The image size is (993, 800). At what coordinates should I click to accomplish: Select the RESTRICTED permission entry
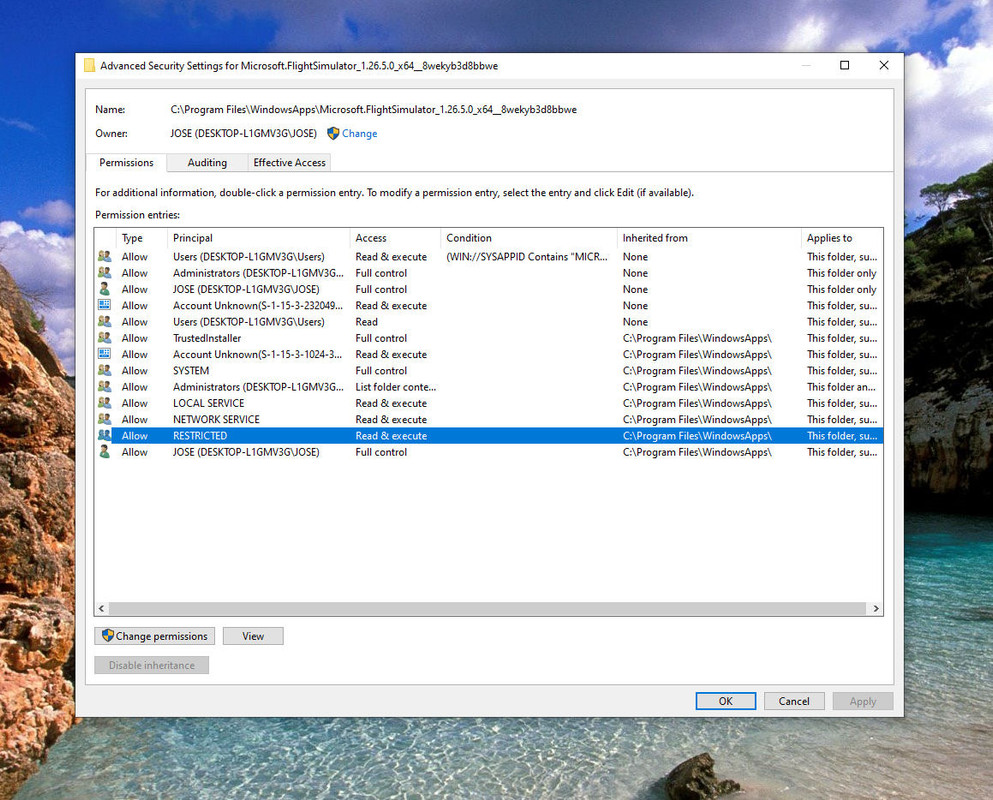(489, 436)
